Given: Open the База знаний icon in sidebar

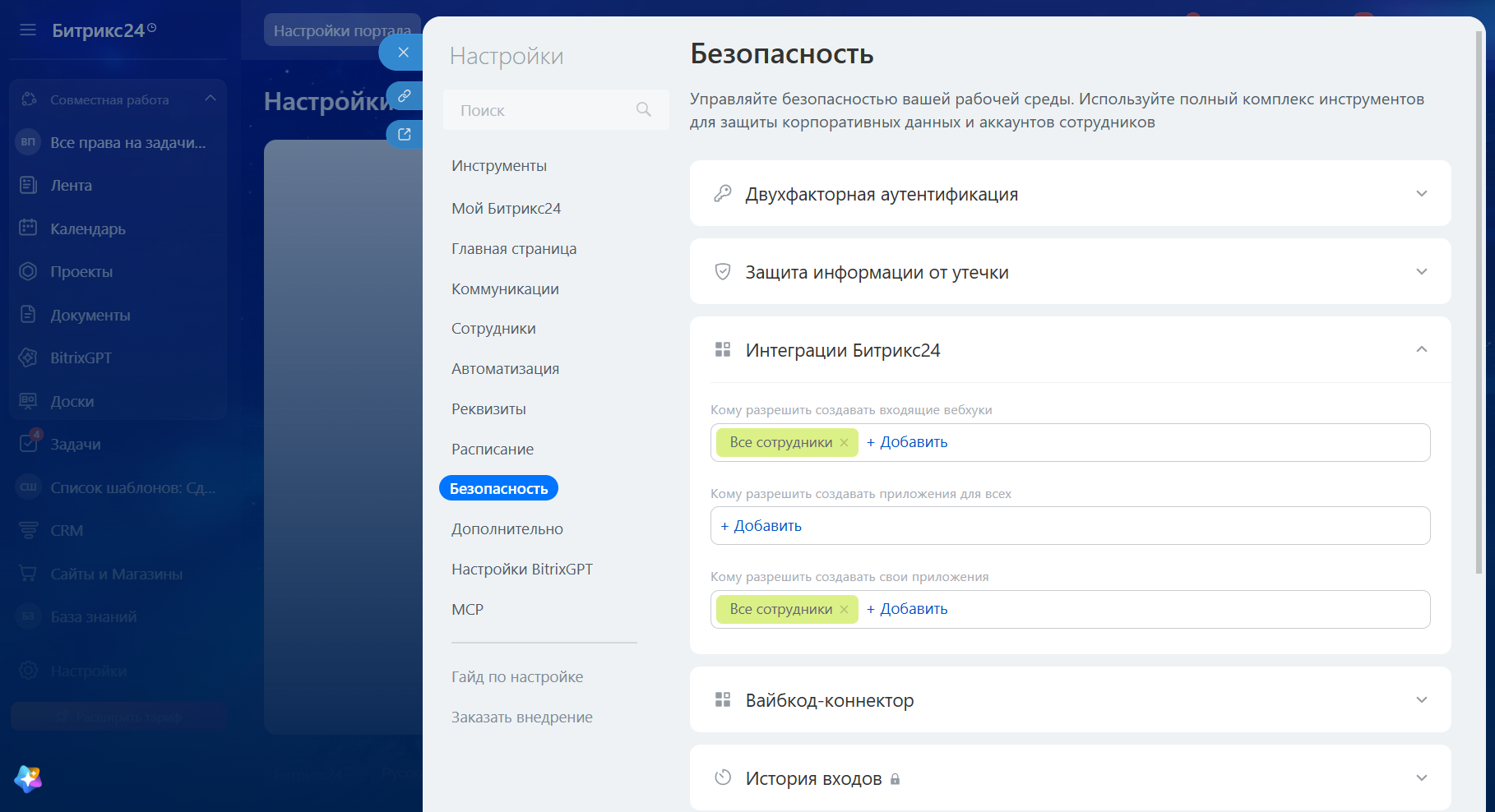Looking at the screenshot, I should pos(28,616).
